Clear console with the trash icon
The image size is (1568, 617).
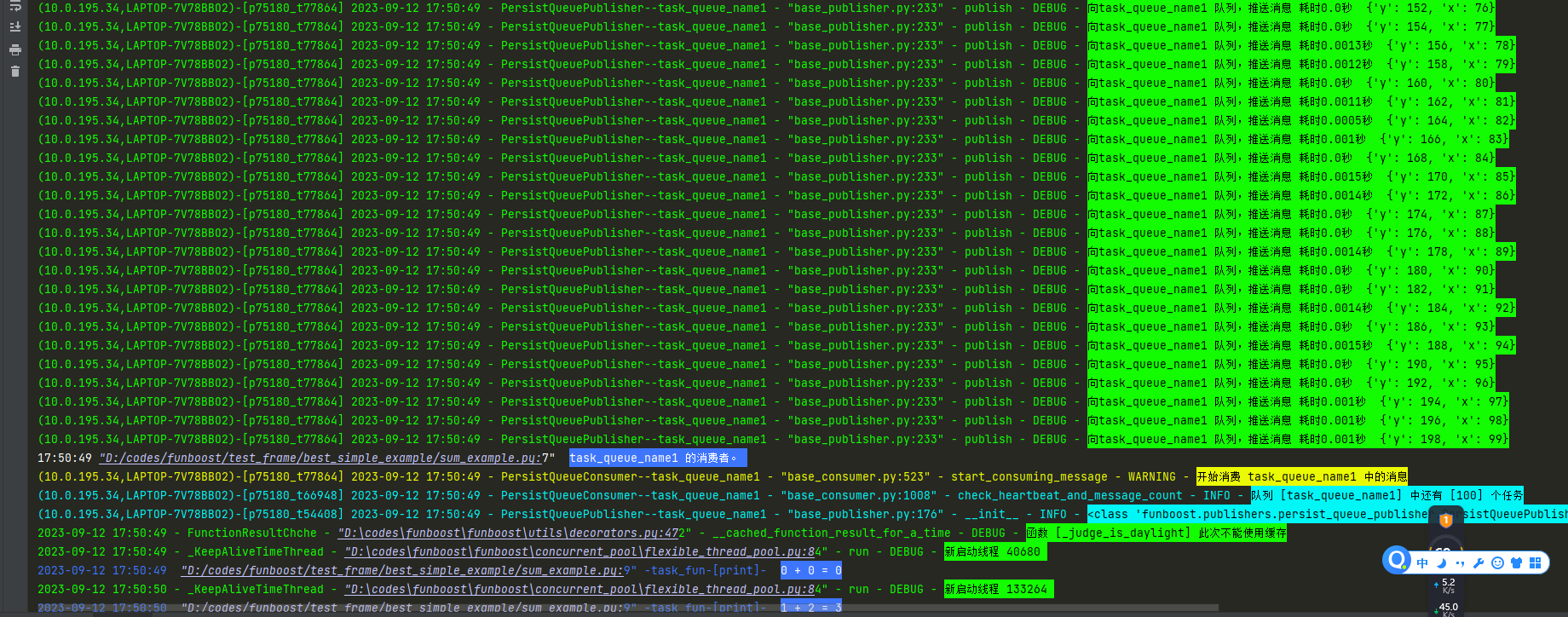tap(14, 72)
